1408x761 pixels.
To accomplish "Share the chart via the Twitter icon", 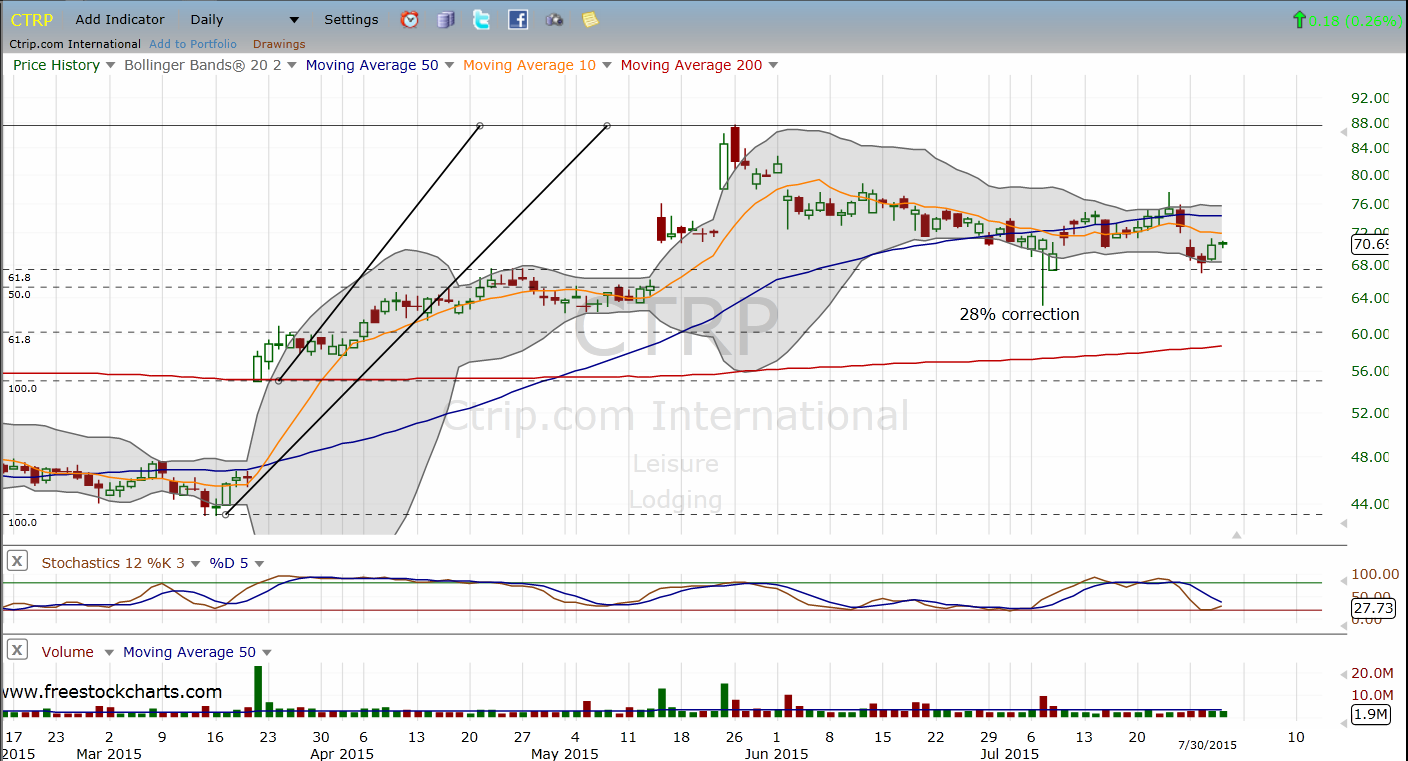I will click(x=482, y=19).
